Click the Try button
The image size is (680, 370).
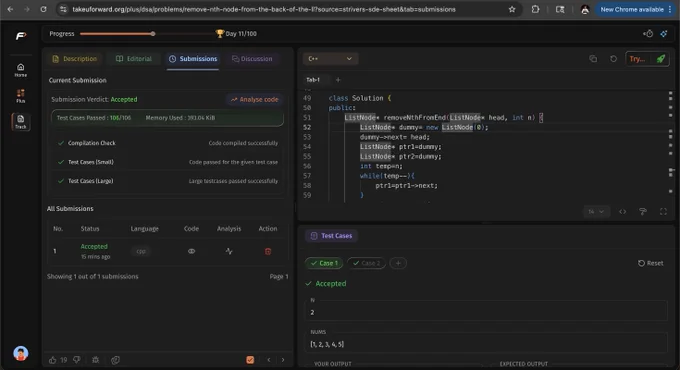point(638,59)
